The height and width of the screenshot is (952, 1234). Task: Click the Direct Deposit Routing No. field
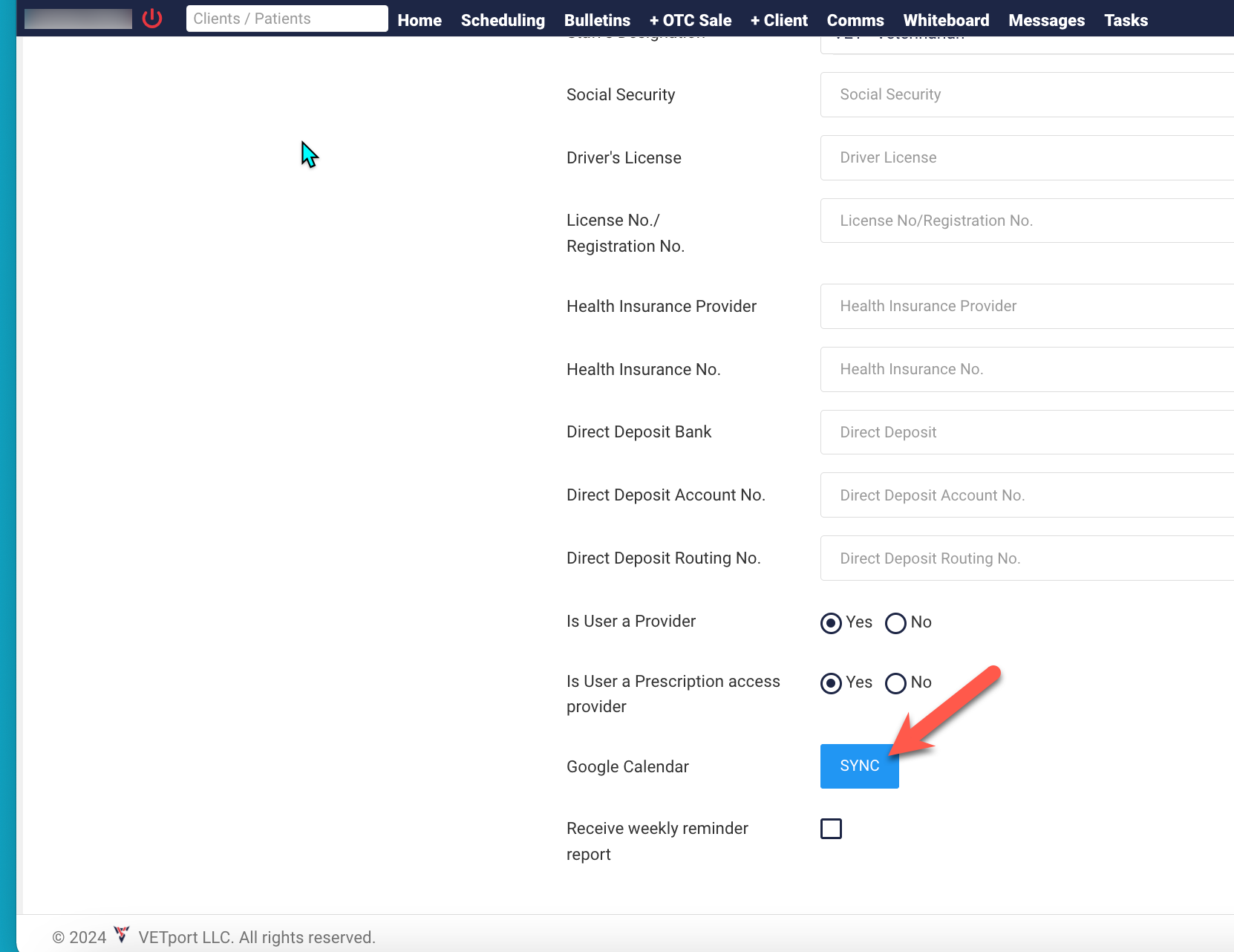click(1026, 558)
